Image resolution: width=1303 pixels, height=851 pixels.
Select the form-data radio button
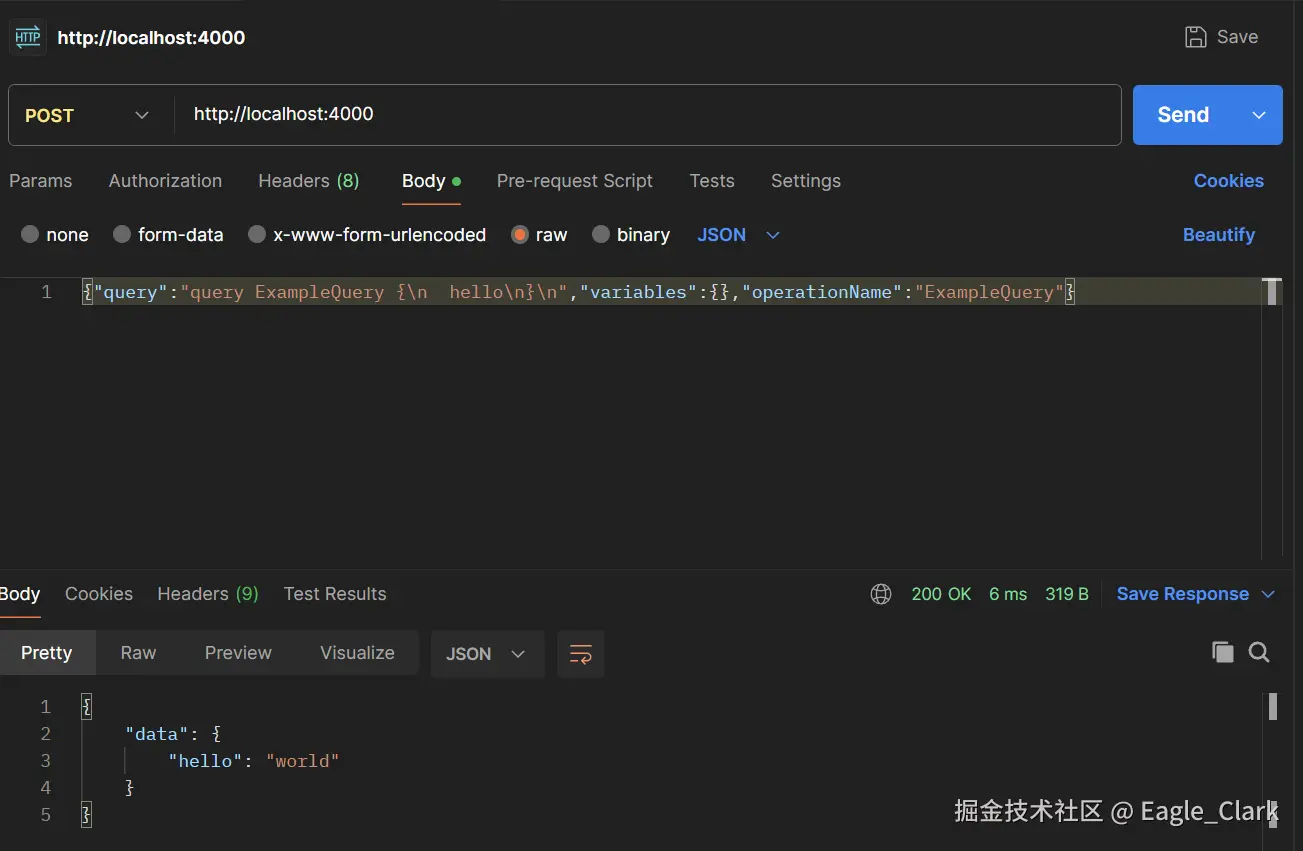(122, 234)
